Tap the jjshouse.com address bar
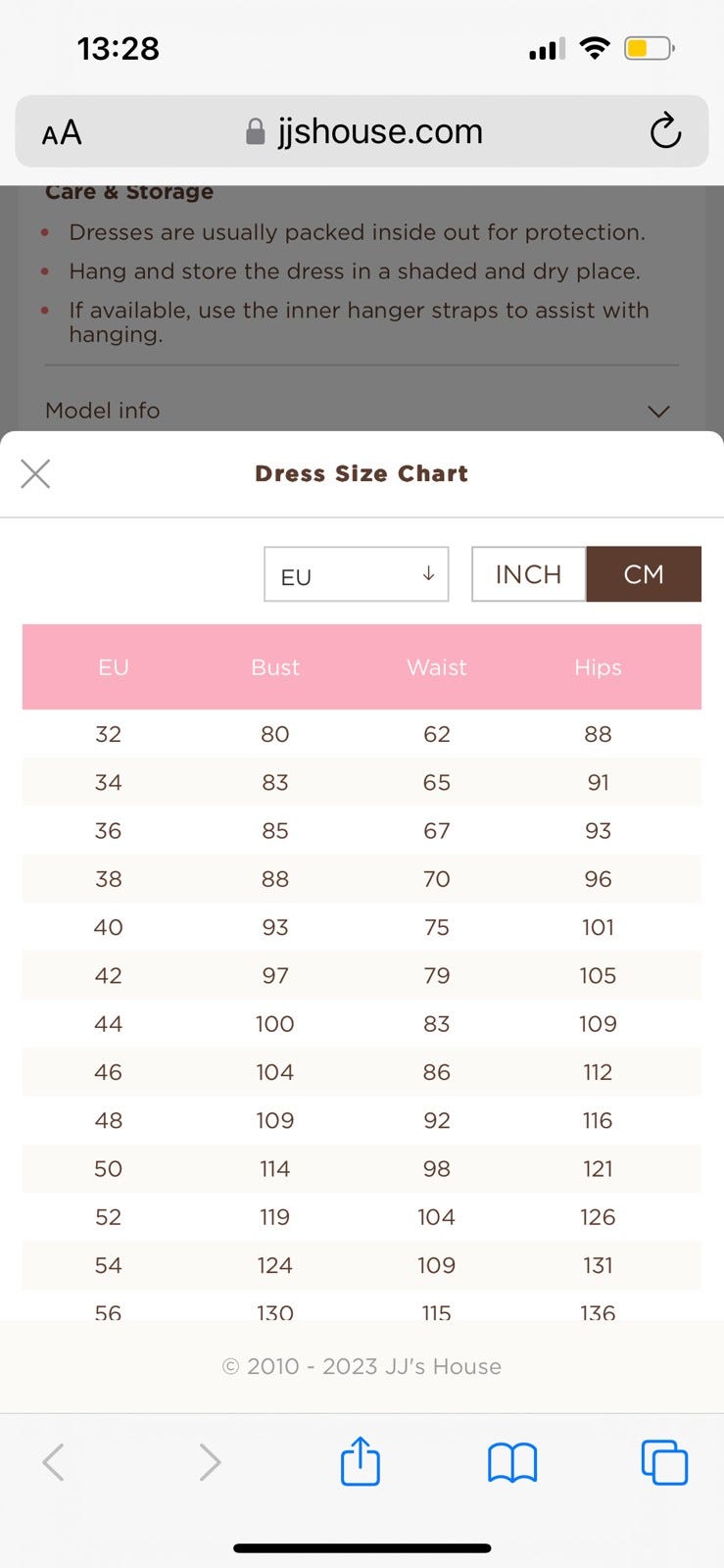The image size is (724, 1568). click(x=380, y=131)
